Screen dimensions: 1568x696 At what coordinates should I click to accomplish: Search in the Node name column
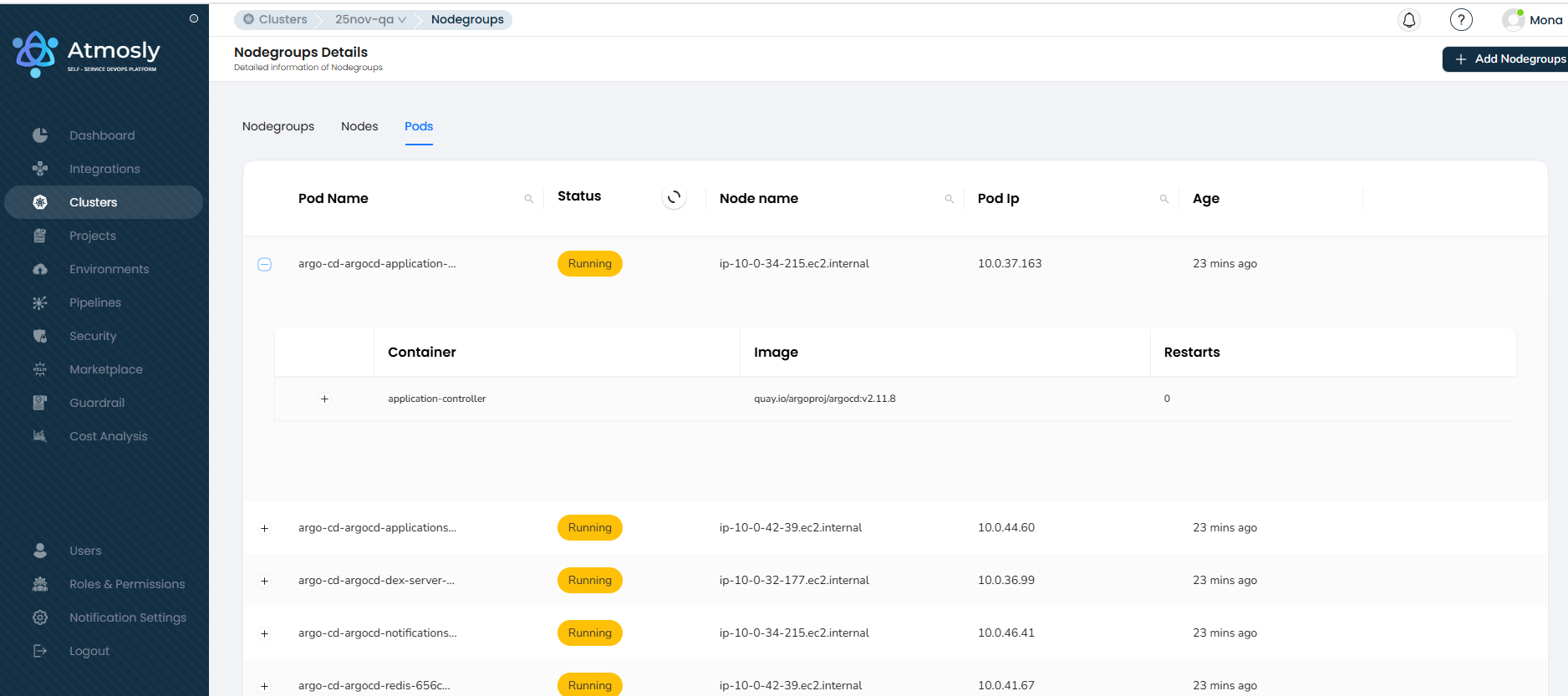[949, 199]
